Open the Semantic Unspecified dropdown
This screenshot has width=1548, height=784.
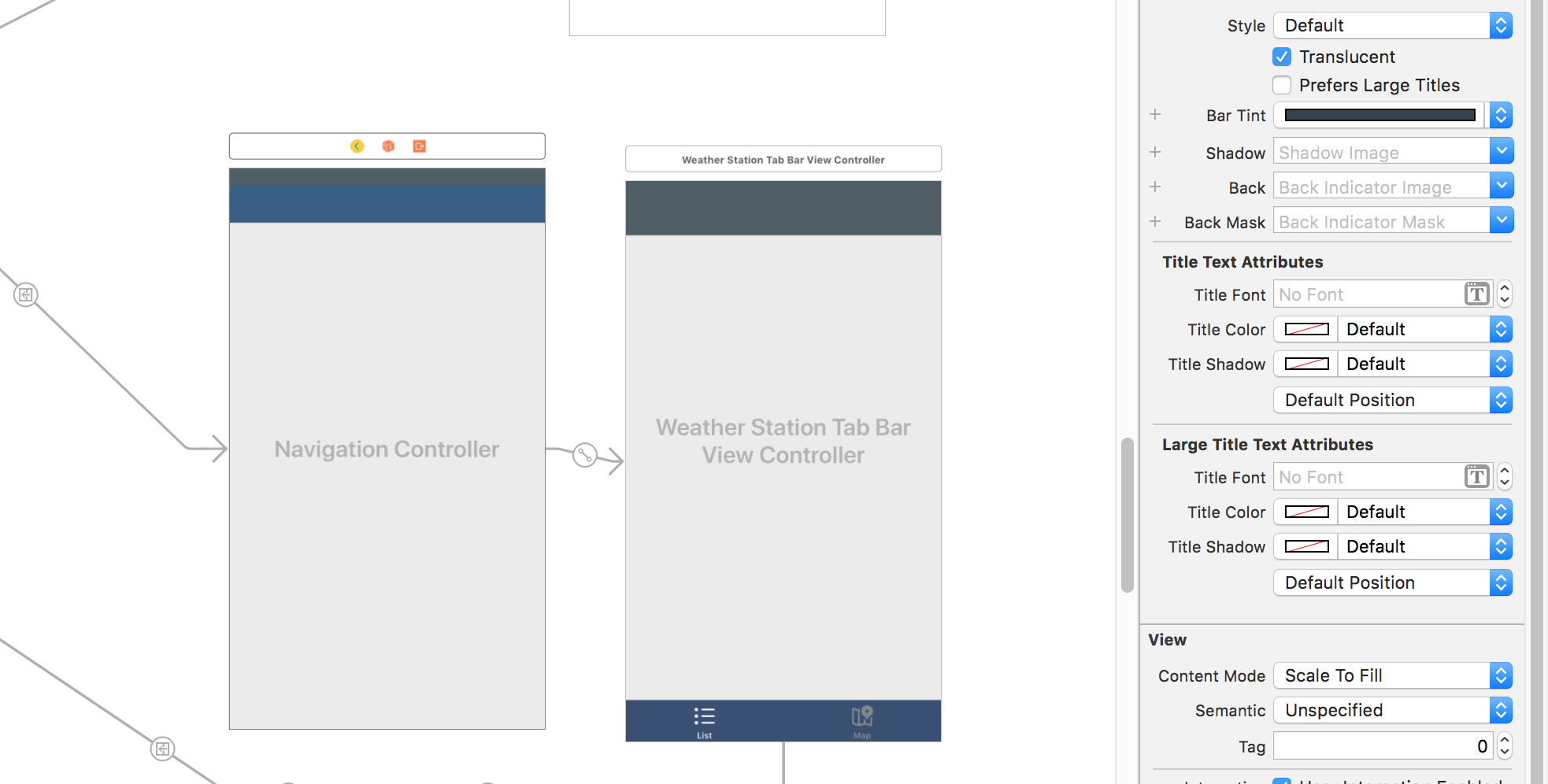pos(1393,710)
